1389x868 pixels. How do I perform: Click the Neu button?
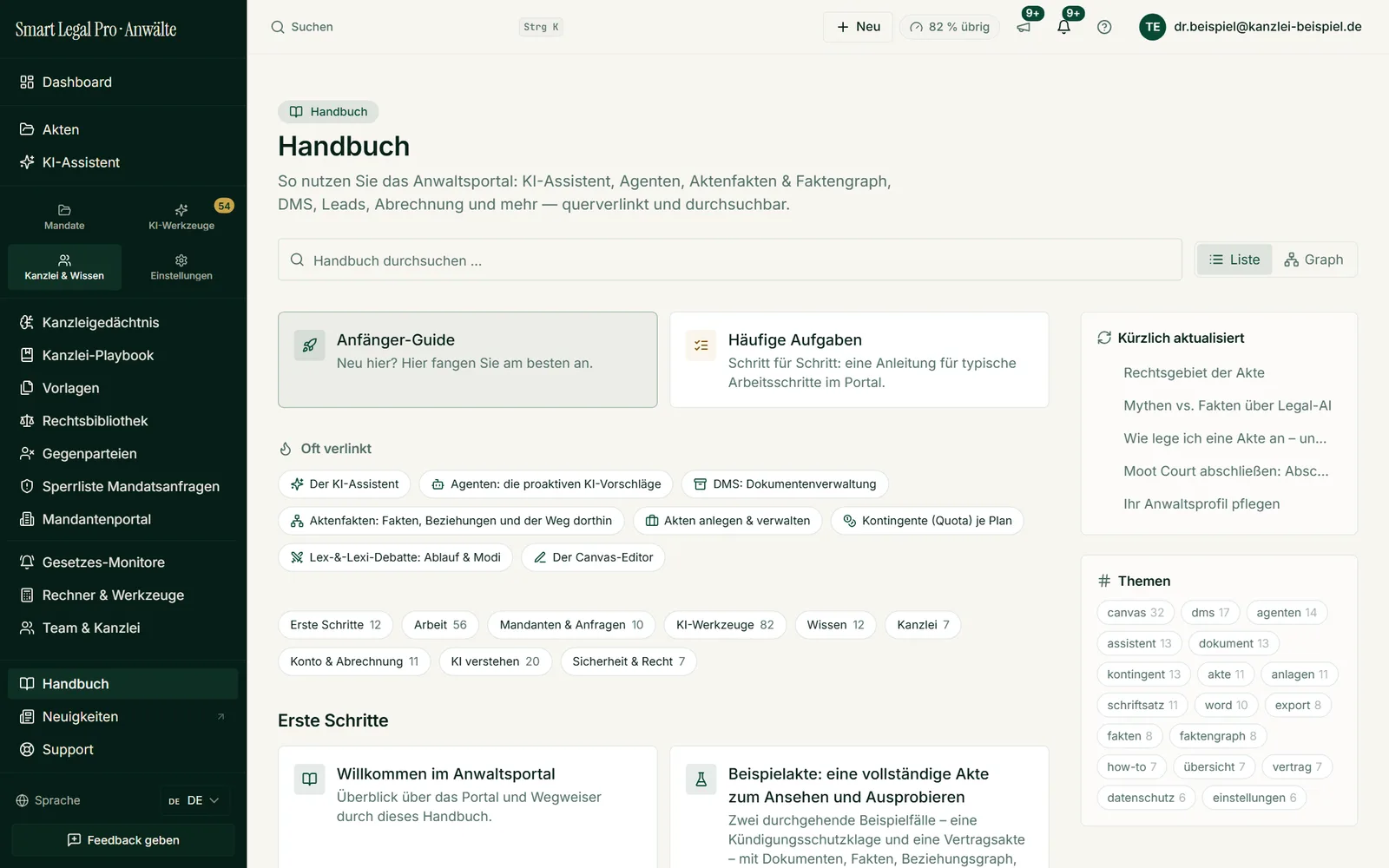[858, 27]
